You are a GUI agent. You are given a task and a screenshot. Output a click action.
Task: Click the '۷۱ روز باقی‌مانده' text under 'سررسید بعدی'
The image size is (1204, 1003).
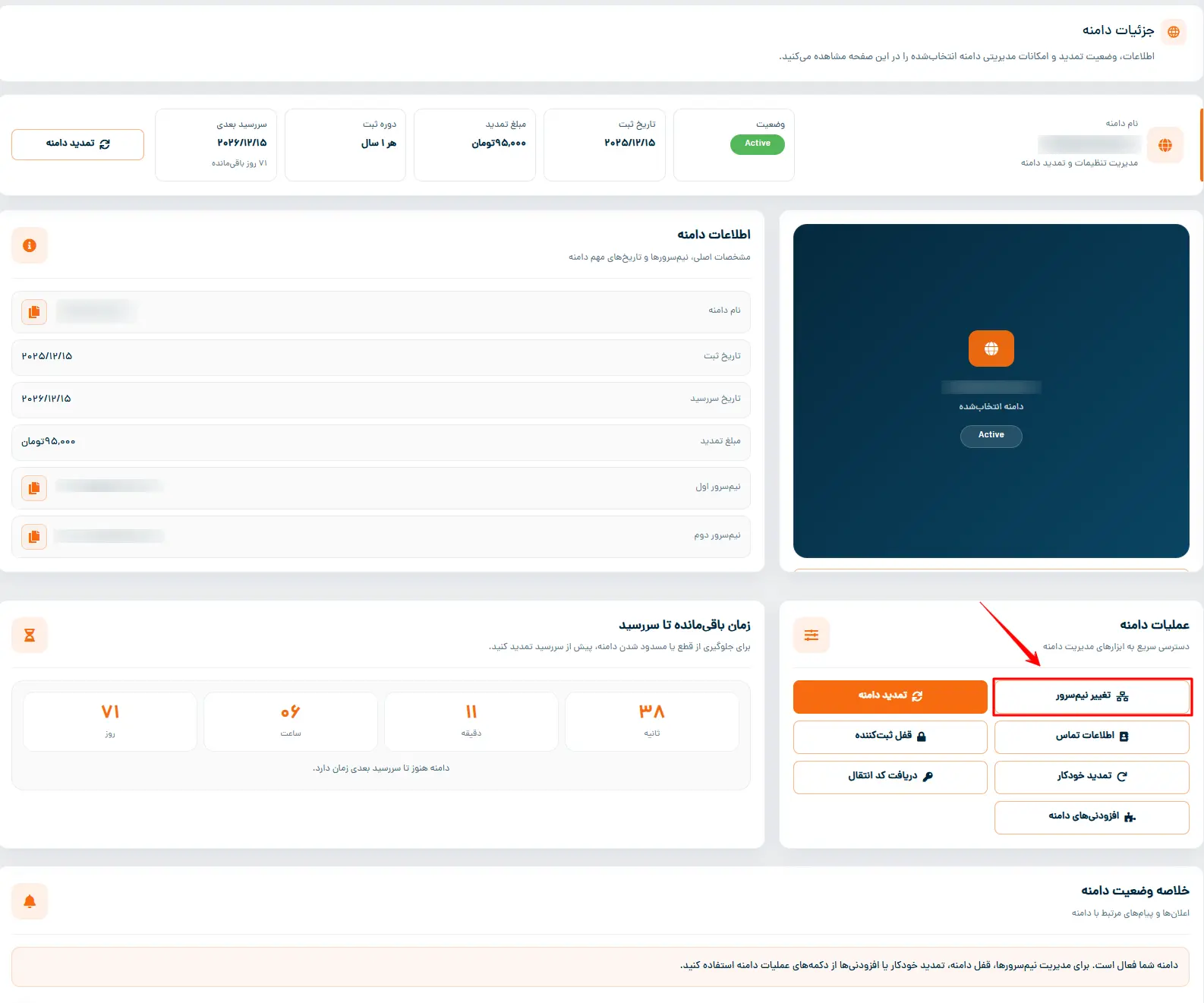[239, 163]
